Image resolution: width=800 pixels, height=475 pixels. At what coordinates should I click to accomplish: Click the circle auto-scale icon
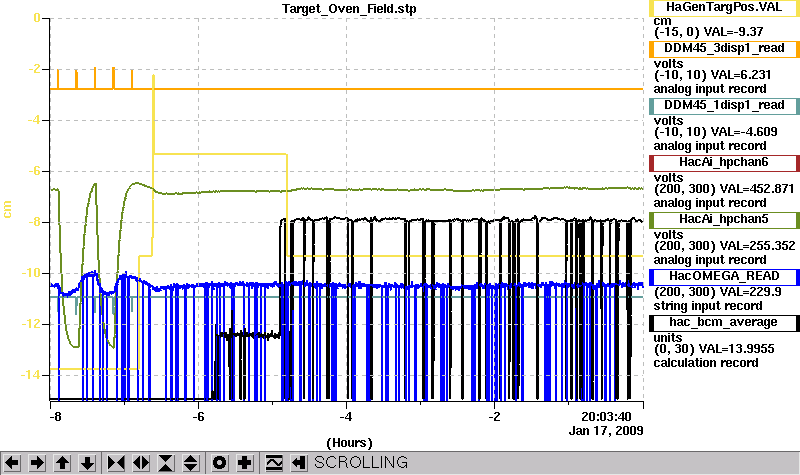point(219,463)
